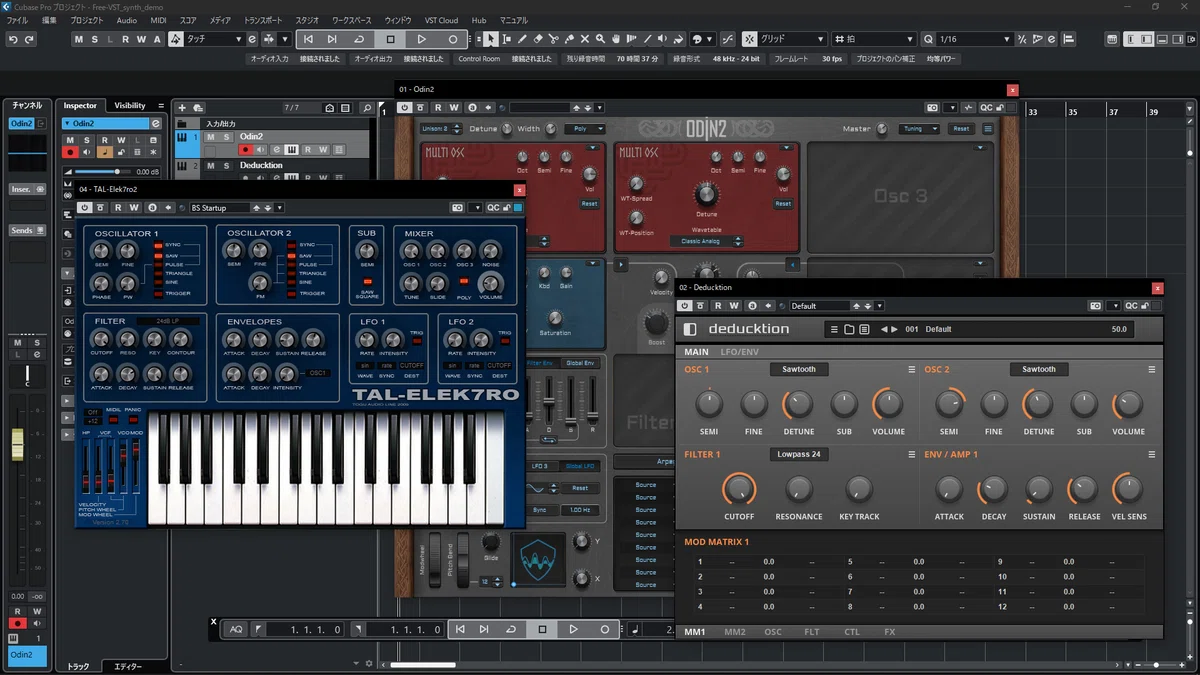Undo the last action with the undo arrow

(13, 39)
